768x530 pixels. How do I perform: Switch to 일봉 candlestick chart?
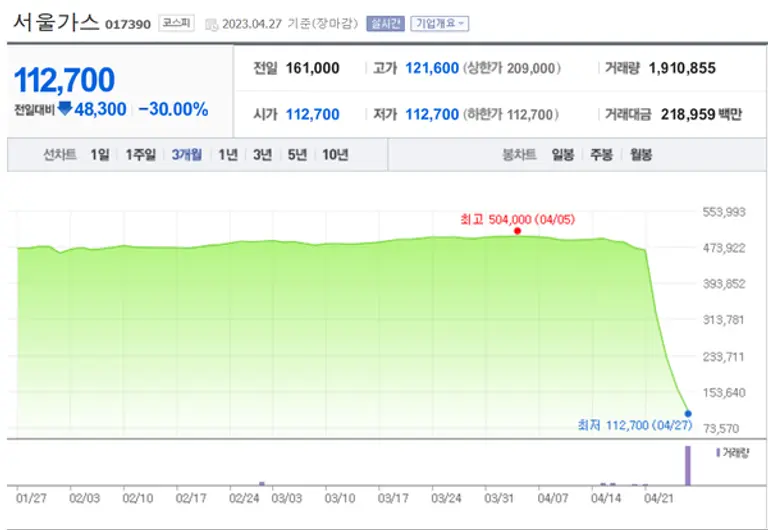pos(563,155)
